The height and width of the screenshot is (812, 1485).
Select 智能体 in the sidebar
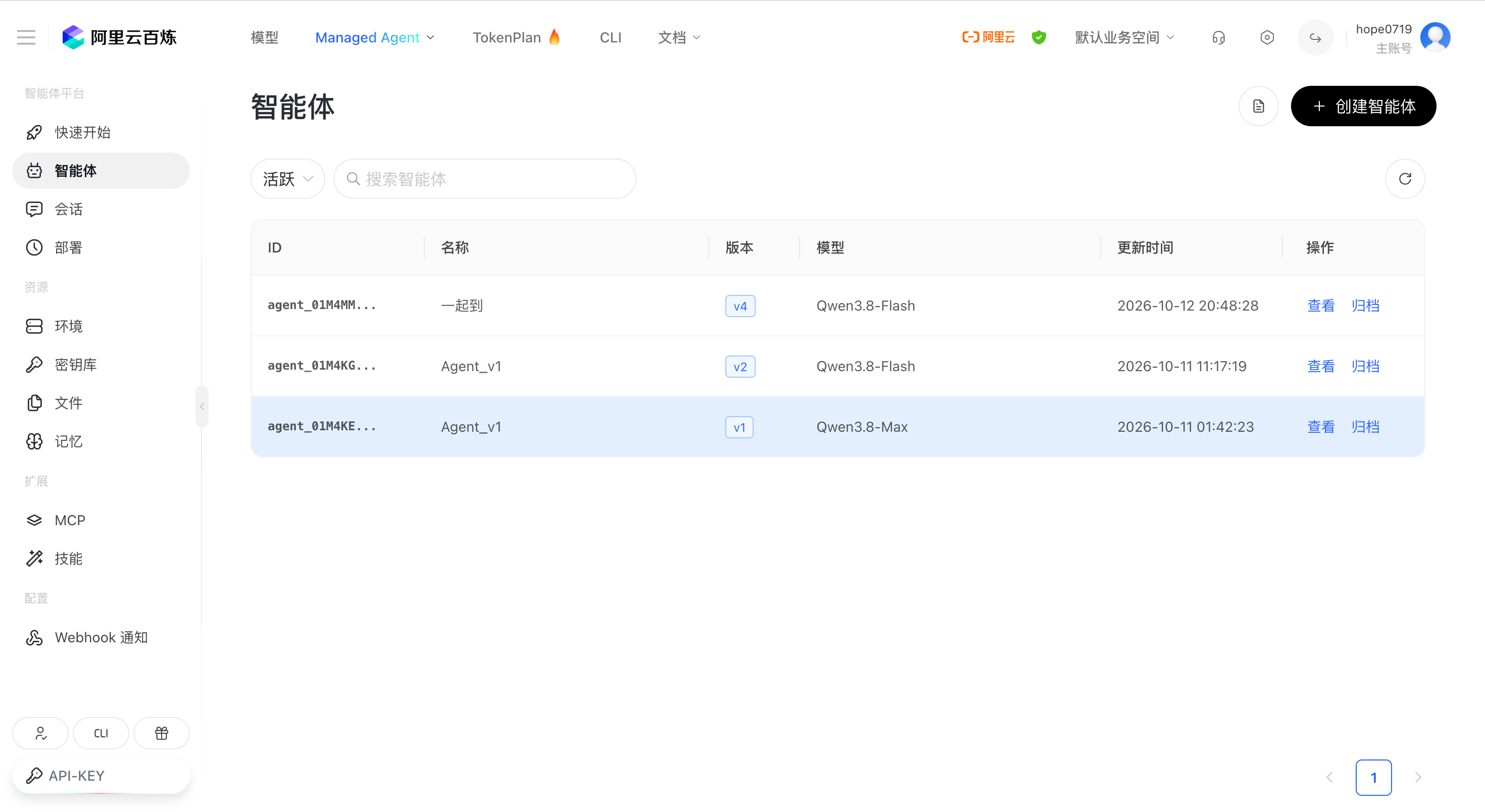[x=101, y=171]
